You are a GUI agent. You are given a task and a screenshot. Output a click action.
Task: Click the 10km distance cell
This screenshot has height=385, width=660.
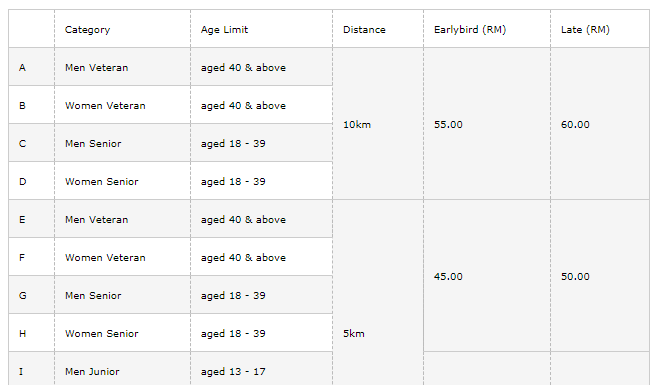[378, 124]
